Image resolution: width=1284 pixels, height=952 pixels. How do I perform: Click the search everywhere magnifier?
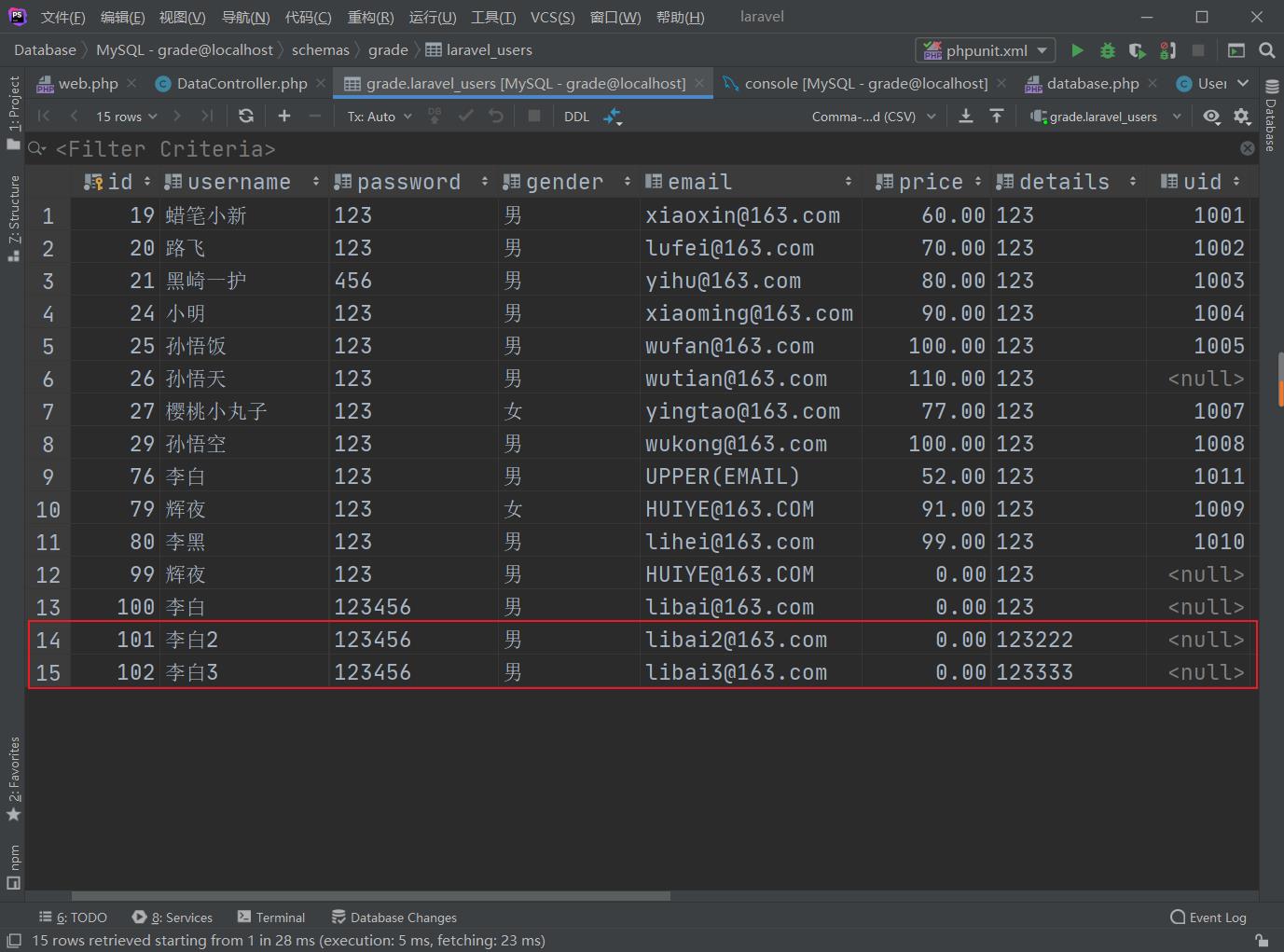pos(1266,50)
